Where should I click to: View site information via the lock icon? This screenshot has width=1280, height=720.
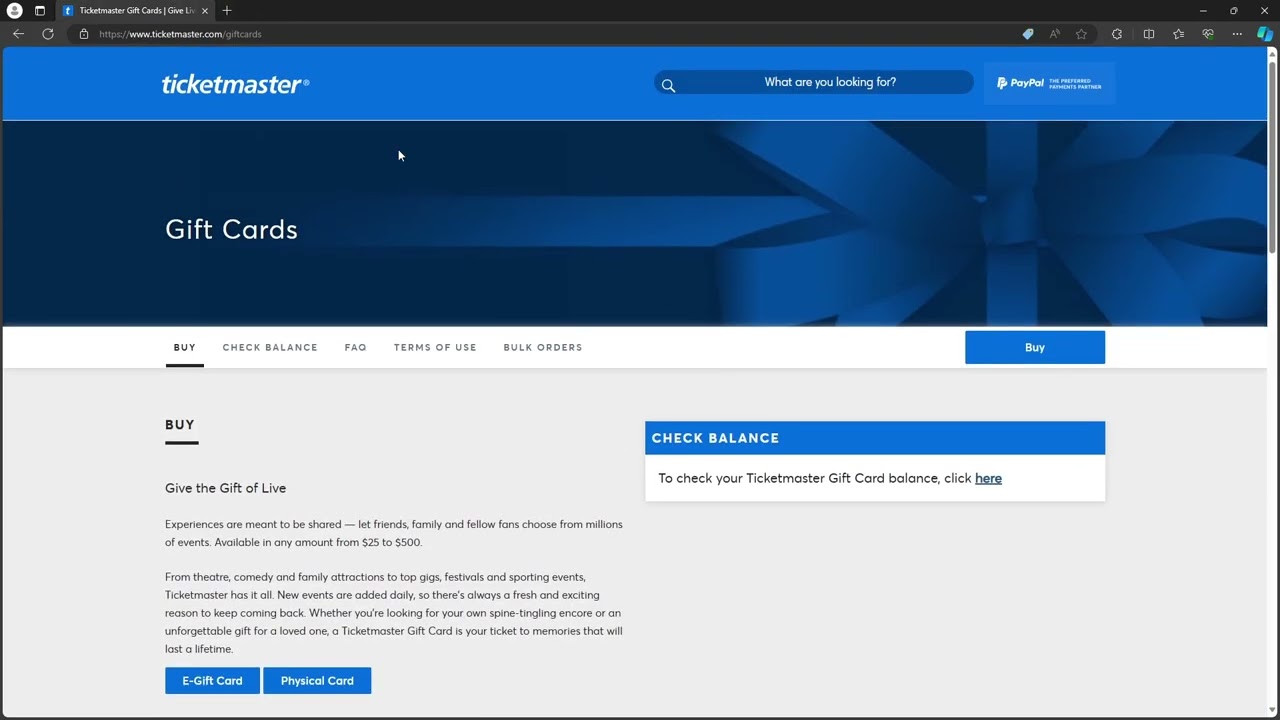pos(84,34)
